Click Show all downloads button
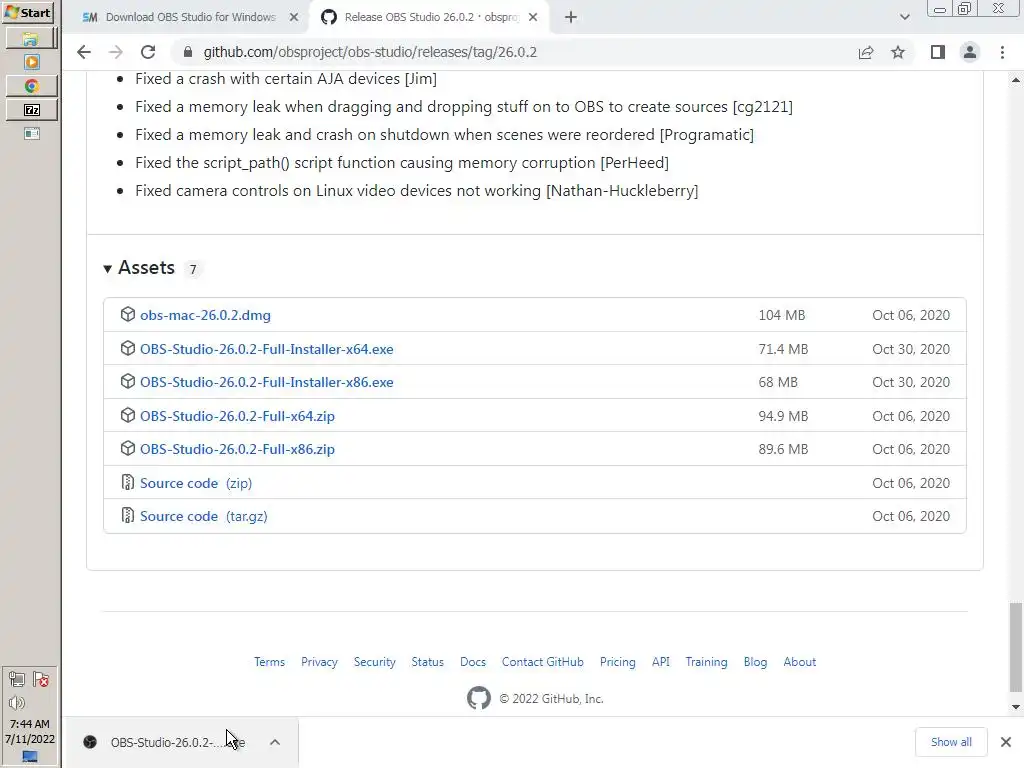This screenshot has width=1024, height=768. coord(950,742)
